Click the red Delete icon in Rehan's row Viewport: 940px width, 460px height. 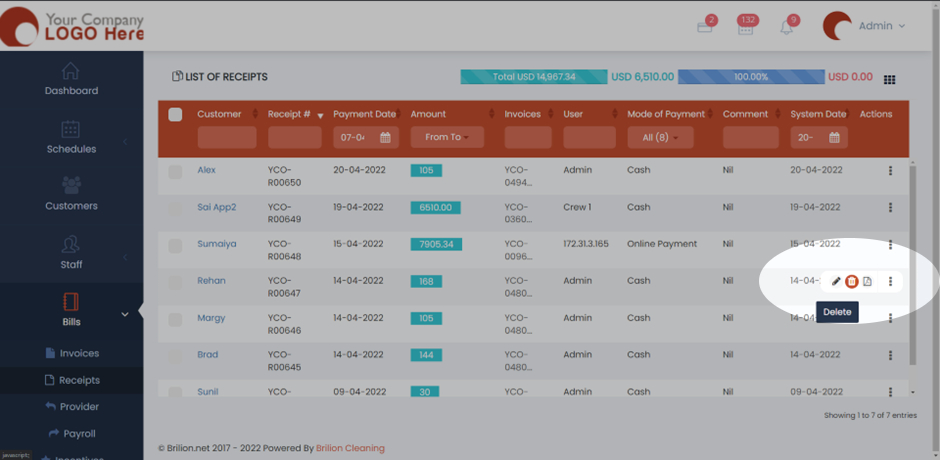point(852,282)
